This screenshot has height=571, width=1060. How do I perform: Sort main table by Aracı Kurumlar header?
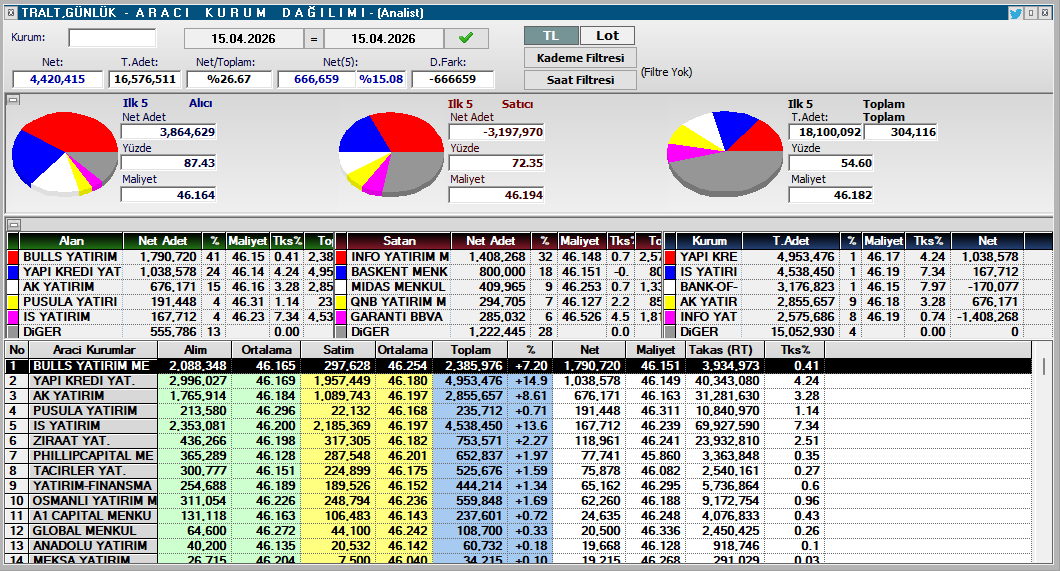click(x=94, y=350)
